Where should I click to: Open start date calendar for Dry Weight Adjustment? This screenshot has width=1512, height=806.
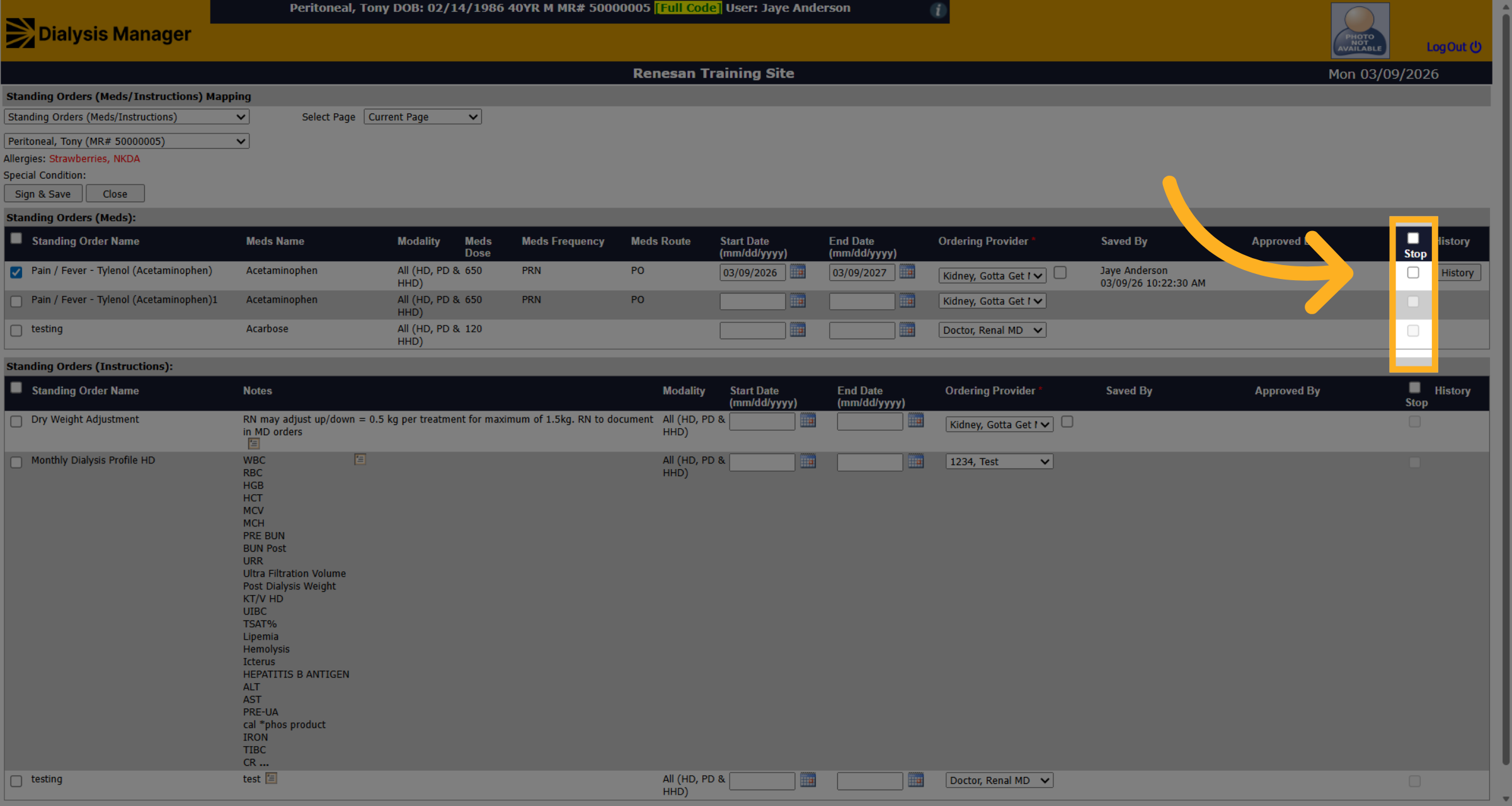pos(808,421)
